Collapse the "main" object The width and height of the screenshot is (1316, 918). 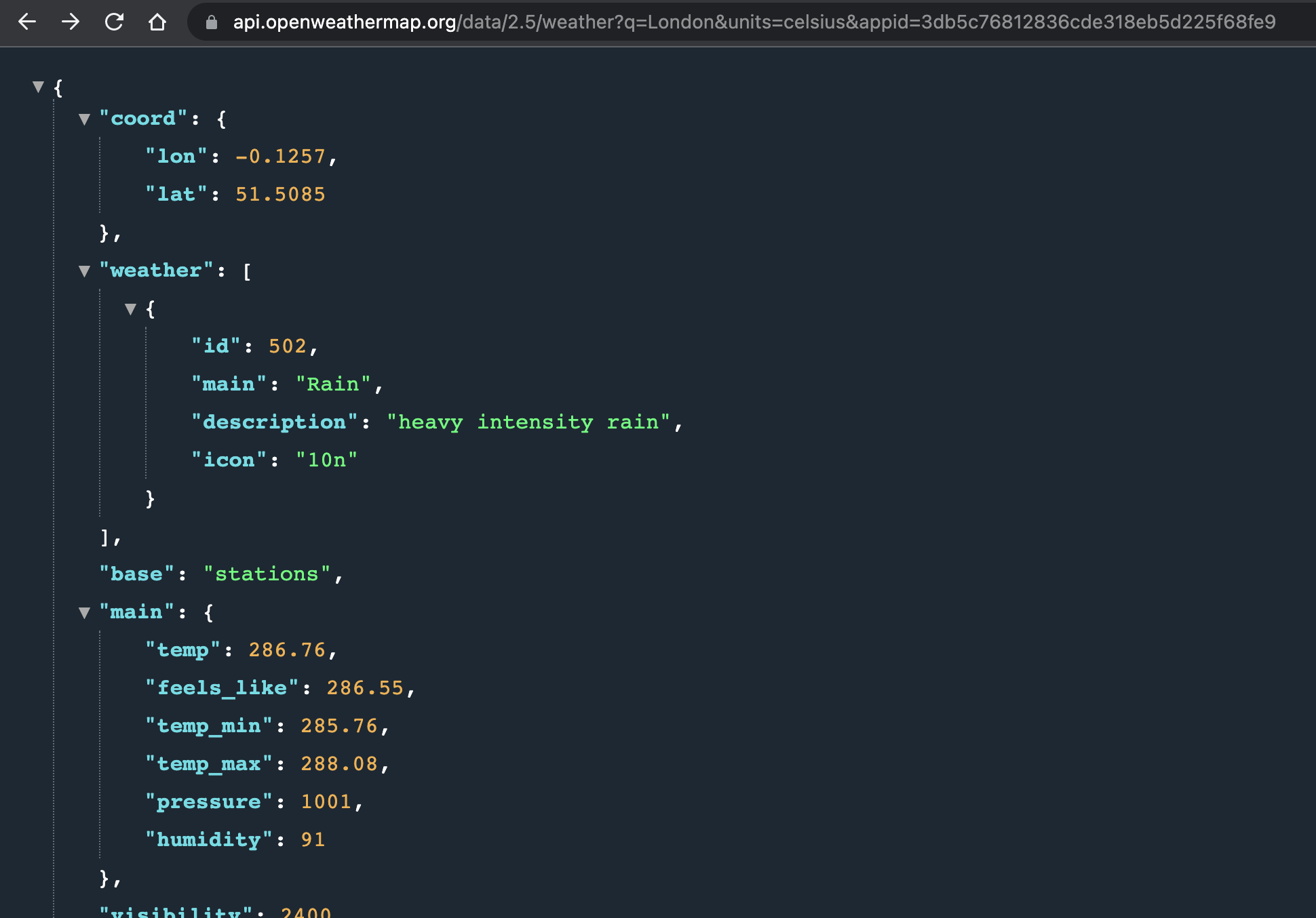click(x=85, y=613)
